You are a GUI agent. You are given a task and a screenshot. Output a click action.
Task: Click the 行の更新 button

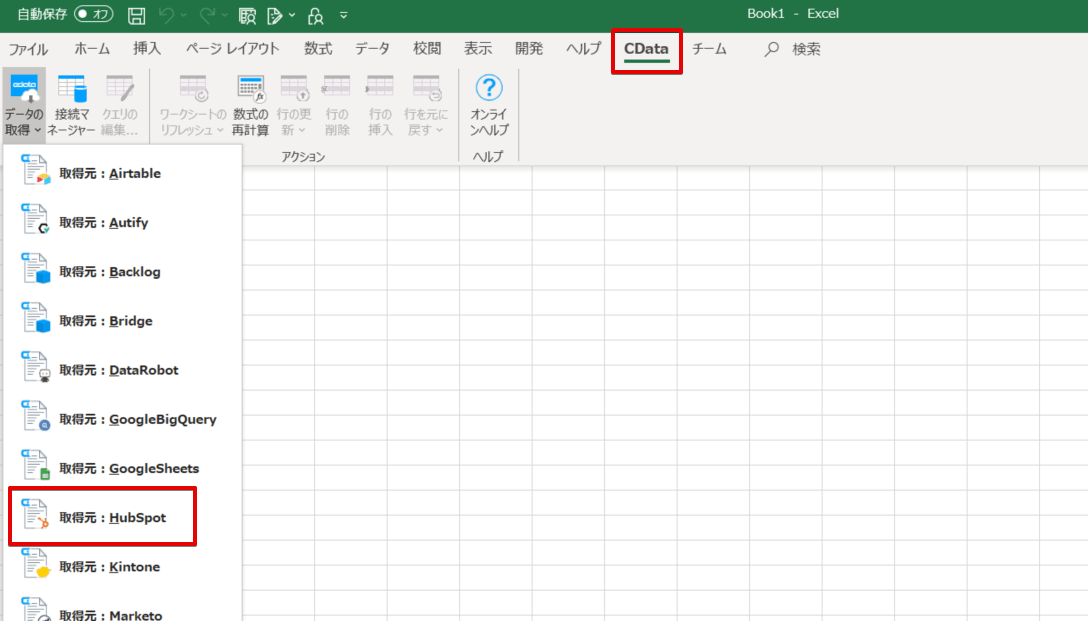[x=294, y=105]
